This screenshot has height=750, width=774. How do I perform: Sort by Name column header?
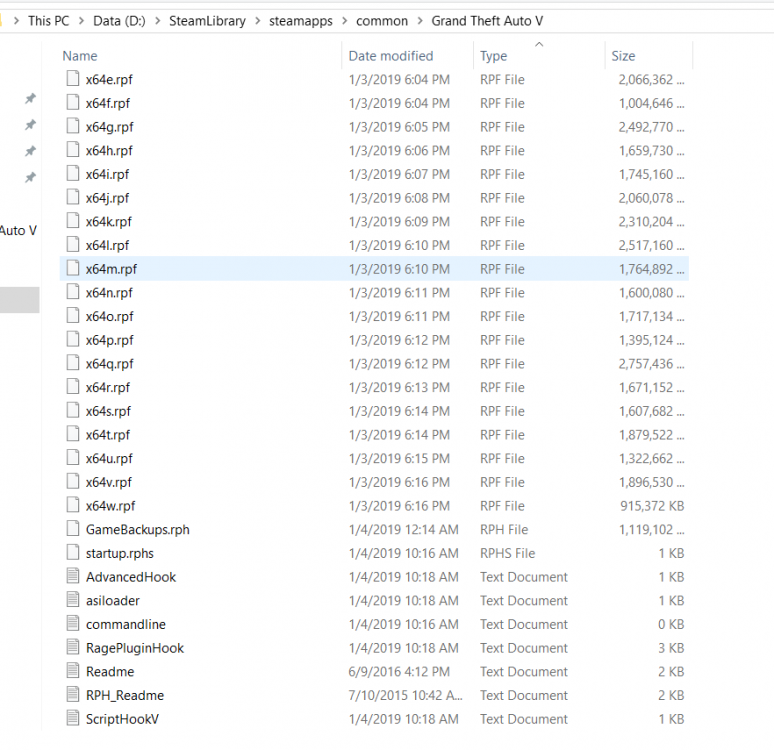(x=80, y=56)
